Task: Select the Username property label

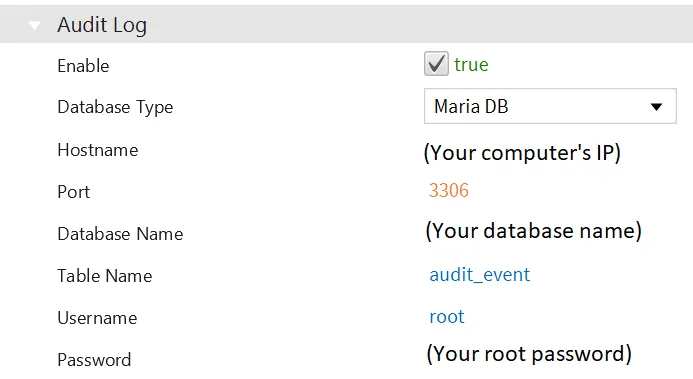Action: 97,318
